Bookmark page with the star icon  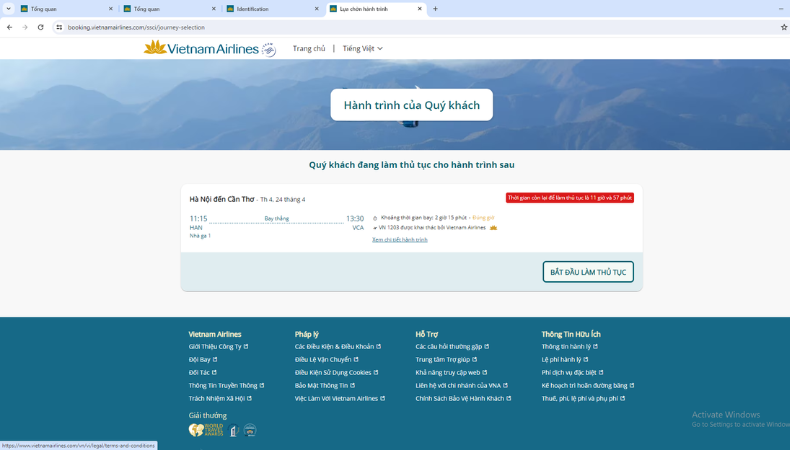point(783,27)
